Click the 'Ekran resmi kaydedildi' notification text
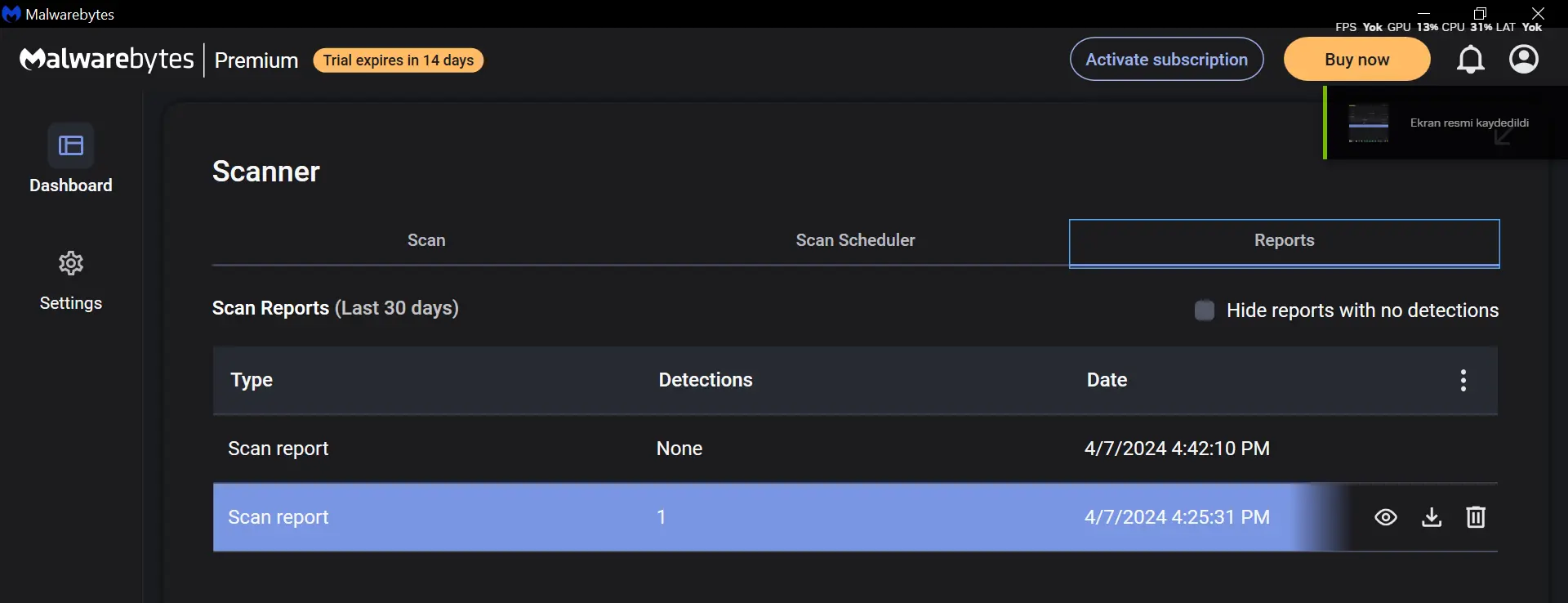 [x=1469, y=123]
